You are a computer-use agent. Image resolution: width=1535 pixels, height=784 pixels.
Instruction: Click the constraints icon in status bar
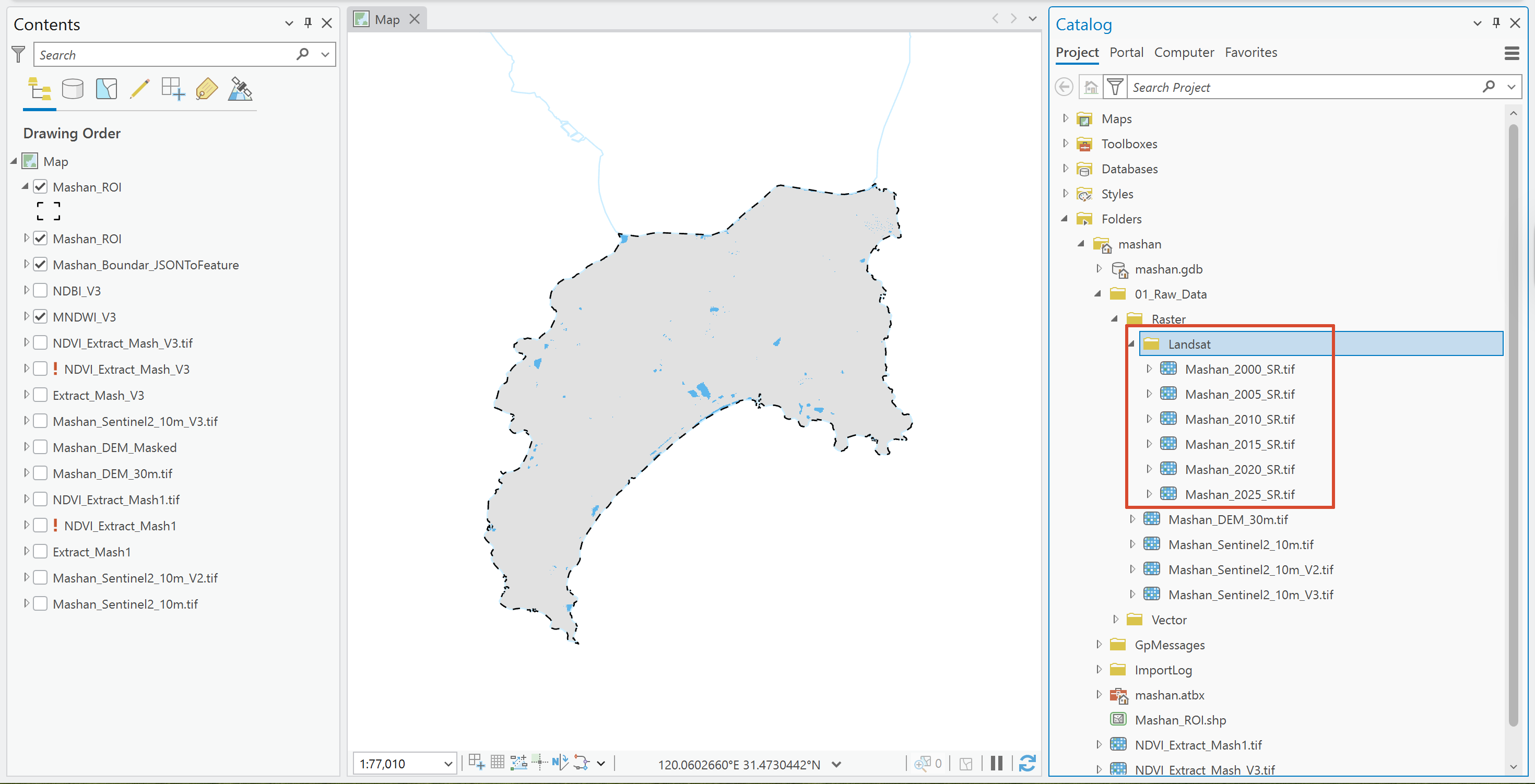coord(518,762)
